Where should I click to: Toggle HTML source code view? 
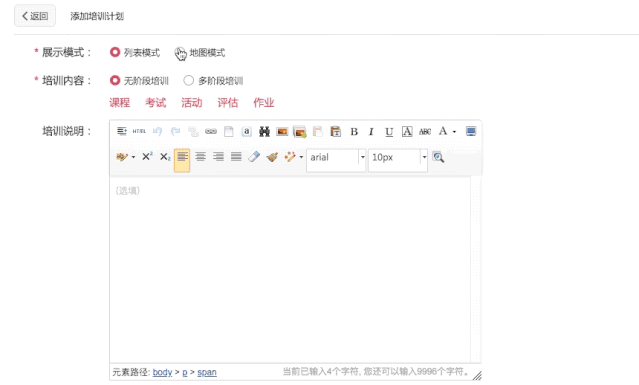point(139,131)
